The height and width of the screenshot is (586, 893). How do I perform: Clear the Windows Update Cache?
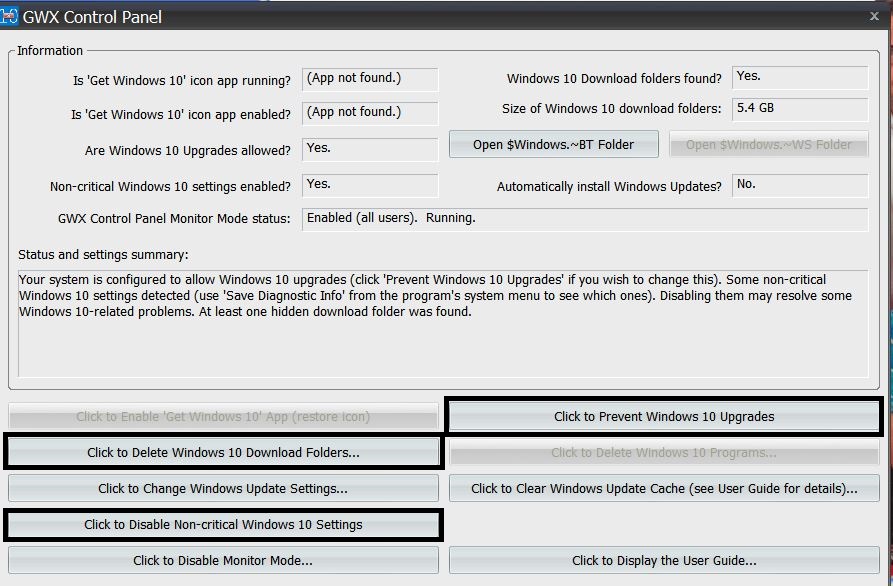pos(664,488)
